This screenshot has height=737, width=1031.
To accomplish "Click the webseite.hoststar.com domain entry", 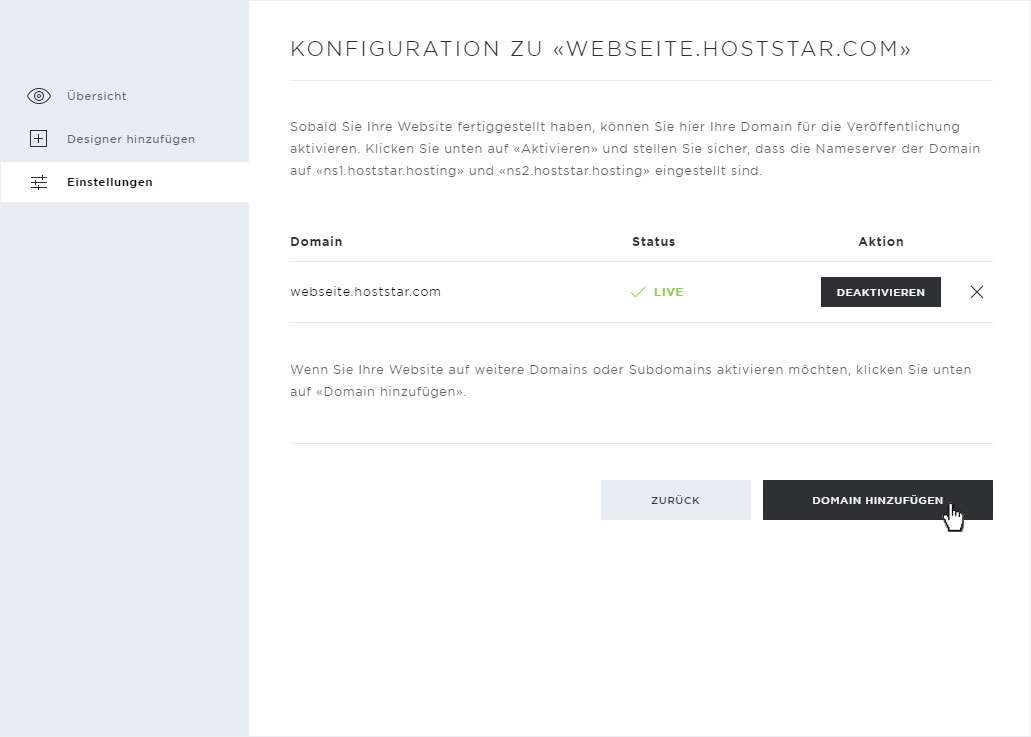I will point(365,292).
